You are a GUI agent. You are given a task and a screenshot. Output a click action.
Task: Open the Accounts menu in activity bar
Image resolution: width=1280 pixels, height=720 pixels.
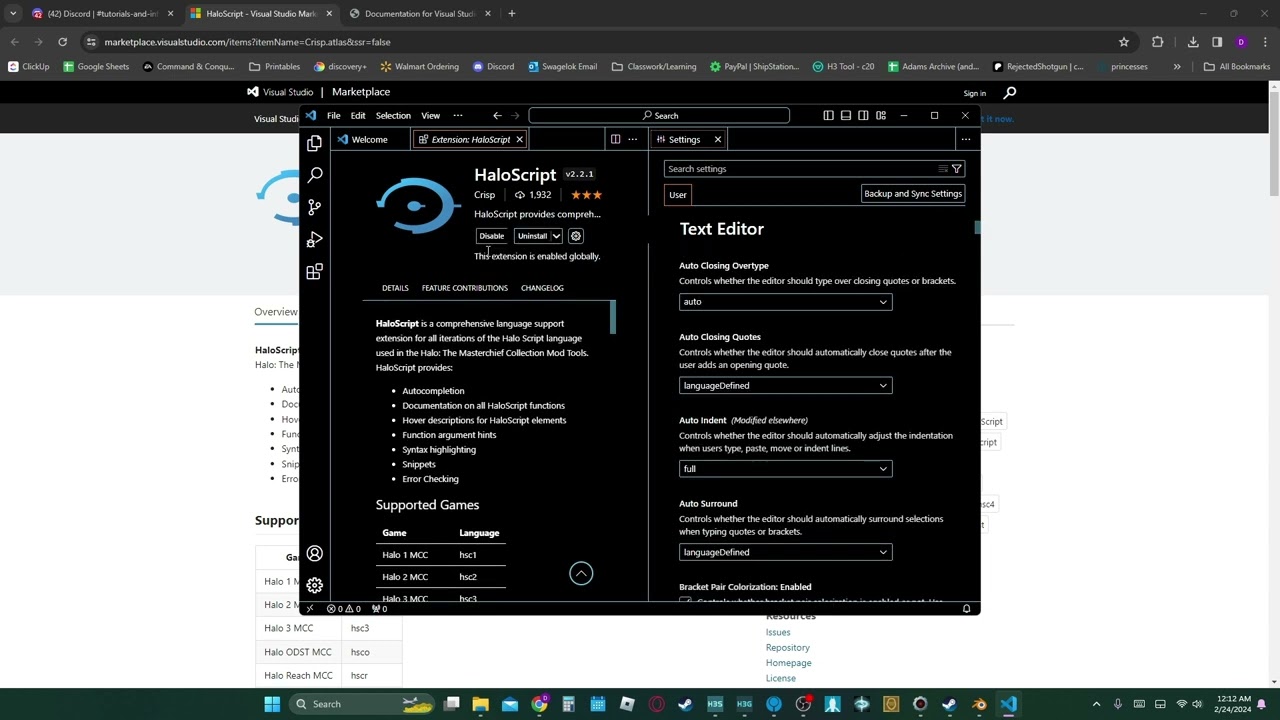[x=314, y=554]
